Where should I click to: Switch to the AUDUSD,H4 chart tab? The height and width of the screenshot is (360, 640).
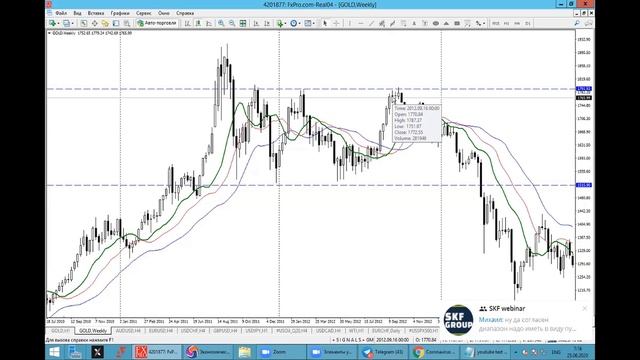pos(128,331)
